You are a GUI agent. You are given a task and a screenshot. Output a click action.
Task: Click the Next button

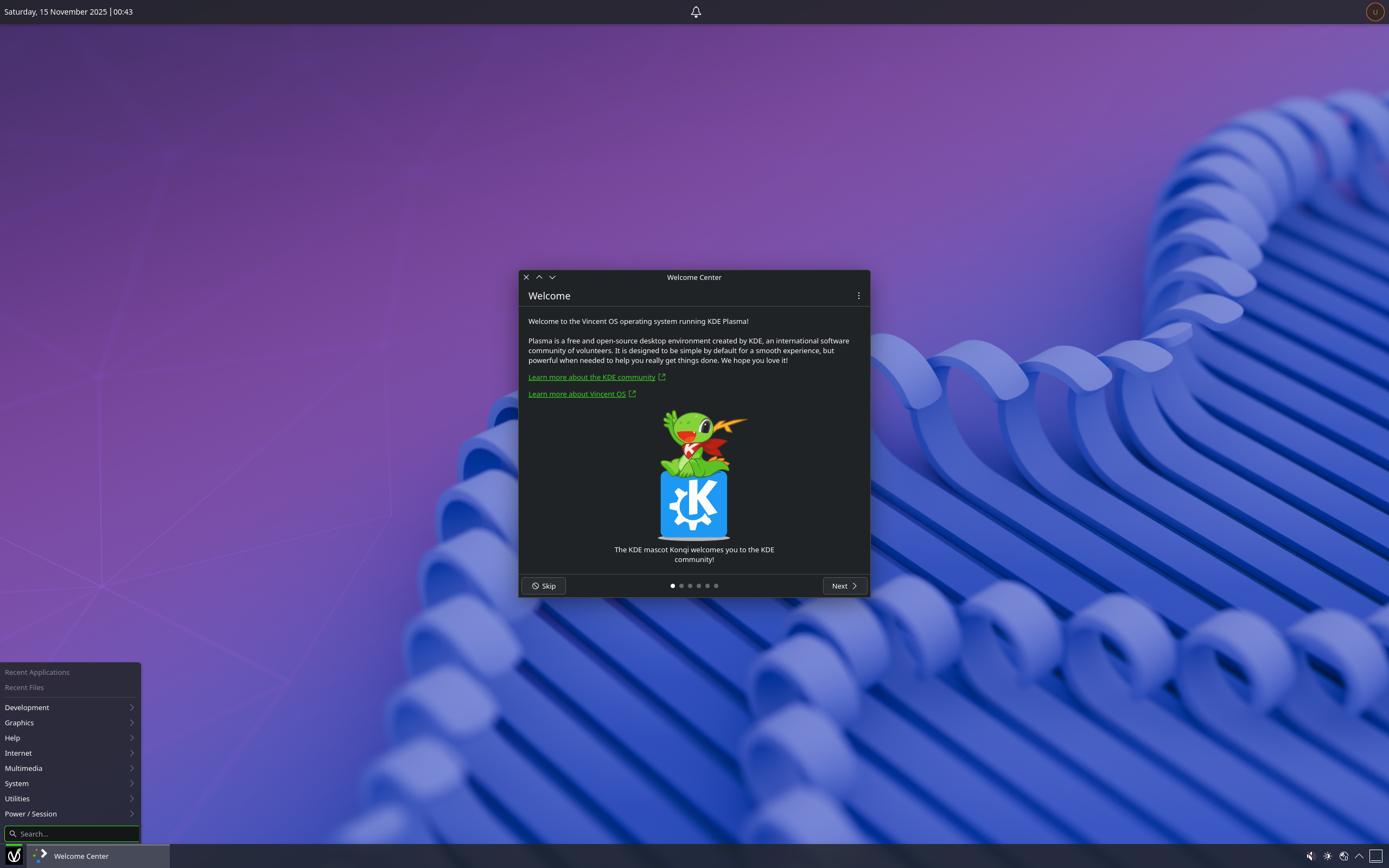coord(845,585)
